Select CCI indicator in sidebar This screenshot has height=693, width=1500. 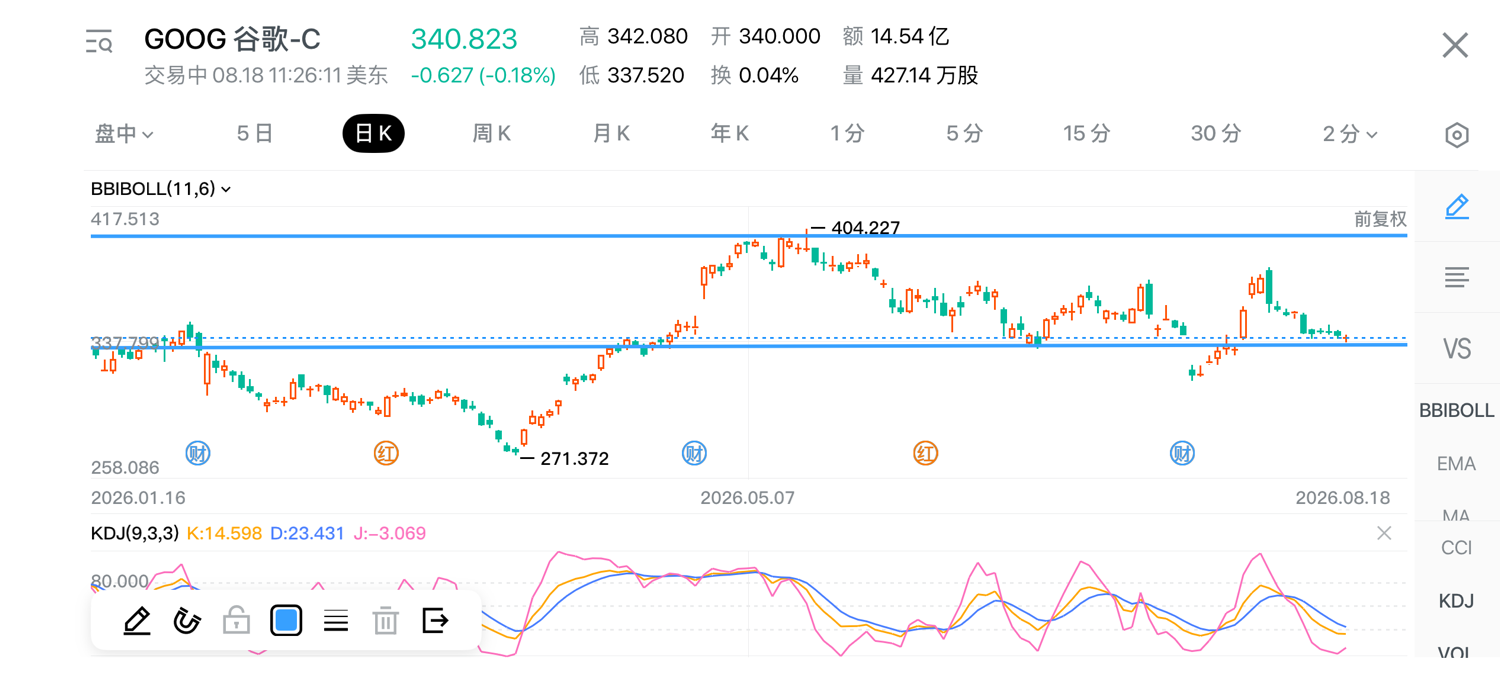[1457, 548]
